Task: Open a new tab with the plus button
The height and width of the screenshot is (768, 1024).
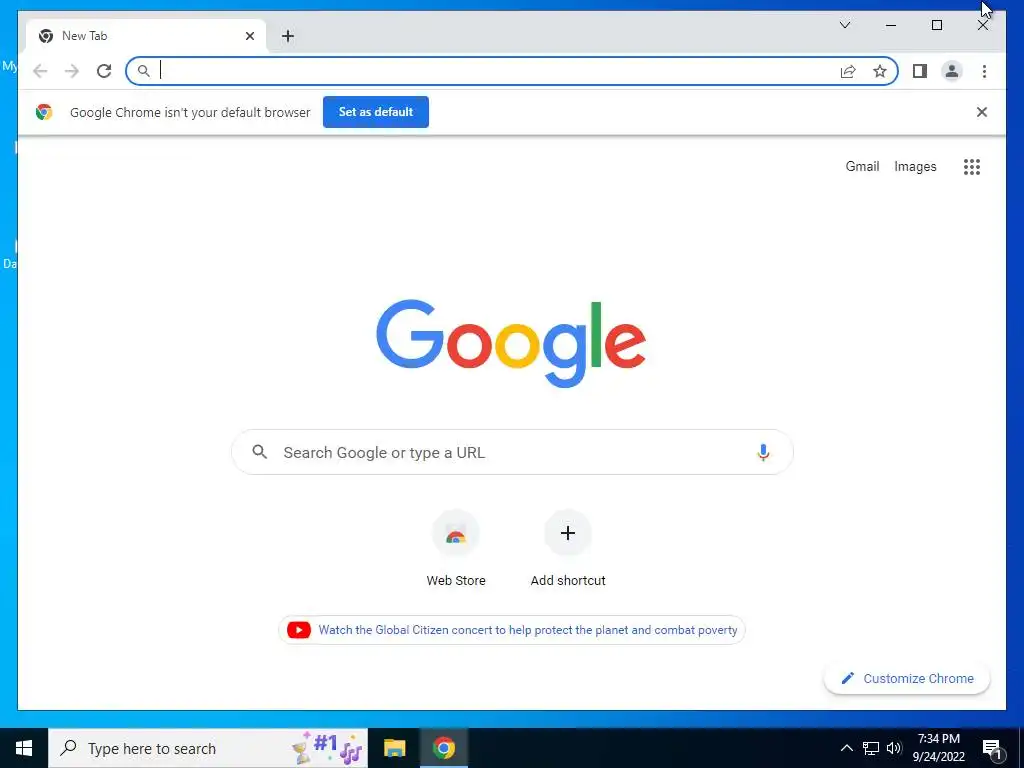Action: (x=288, y=36)
